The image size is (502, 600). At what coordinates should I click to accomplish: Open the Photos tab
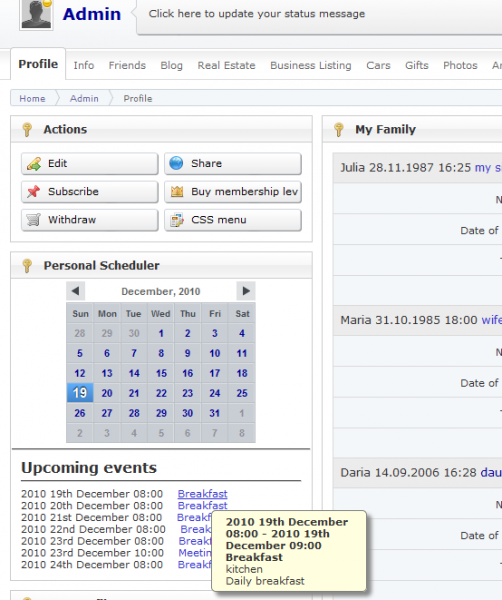click(460, 65)
